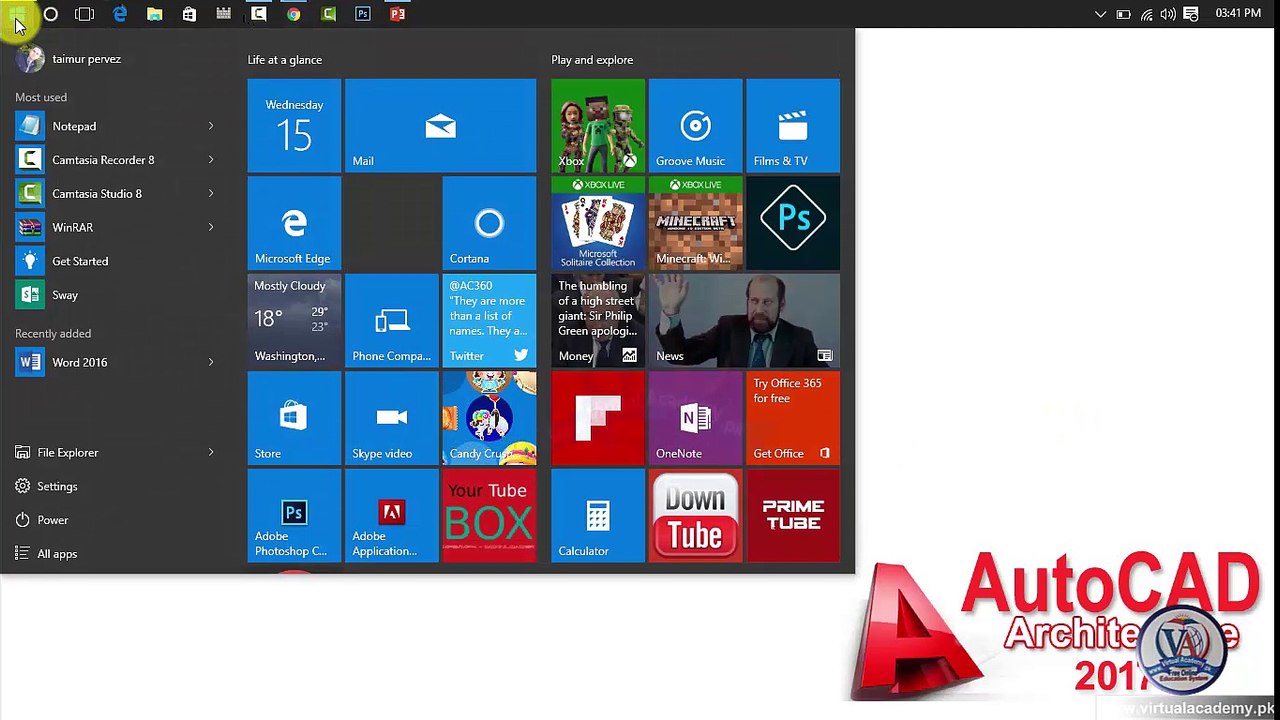The height and width of the screenshot is (720, 1280).
Task: Expand the Notepad jump list arrow
Action: [x=211, y=126]
